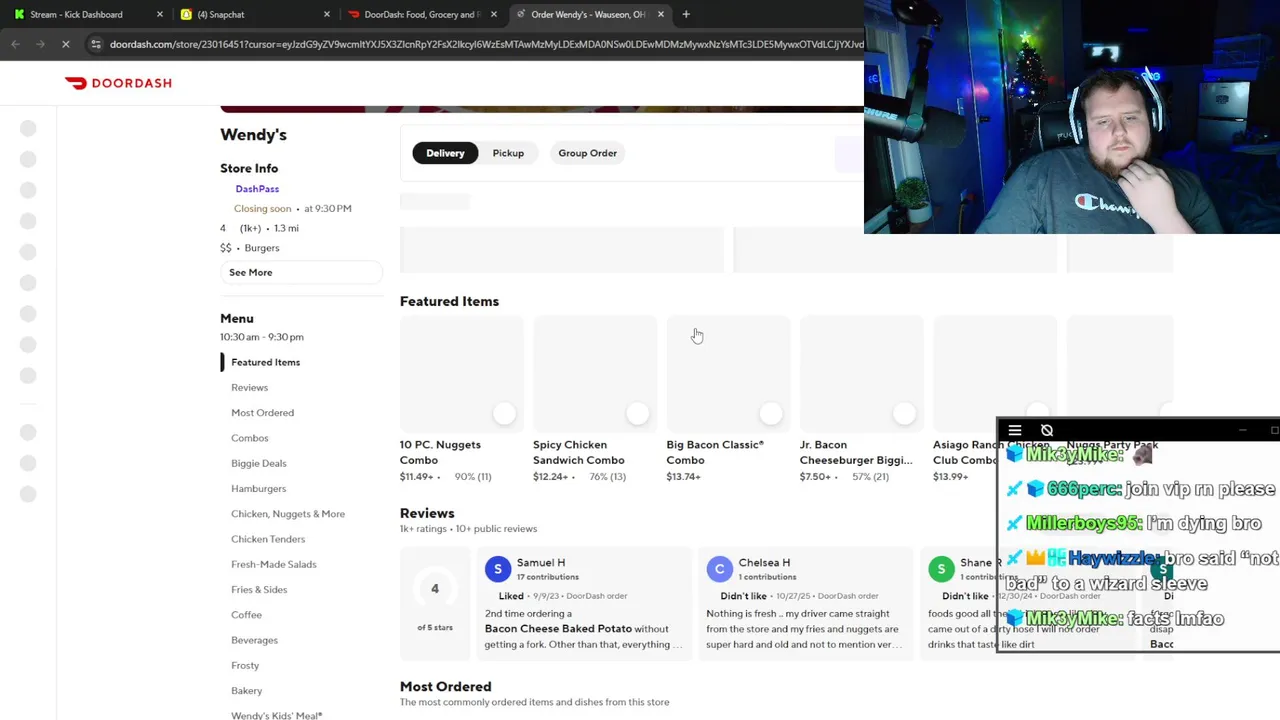Click '10:30 am - 9:30 pm' menu hours
Screen dimensions: 1280x720
[x=262, y=337]
